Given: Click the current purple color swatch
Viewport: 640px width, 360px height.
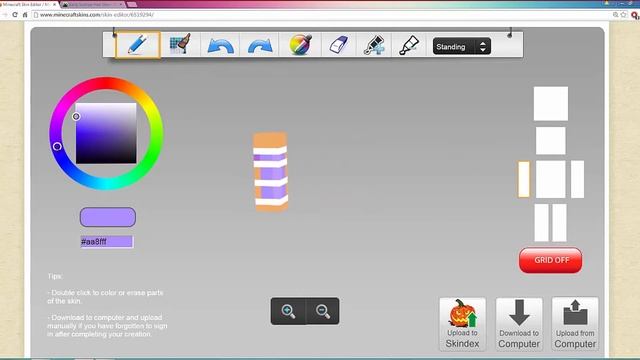Looking at the screenshot, I should coord(108,217).
